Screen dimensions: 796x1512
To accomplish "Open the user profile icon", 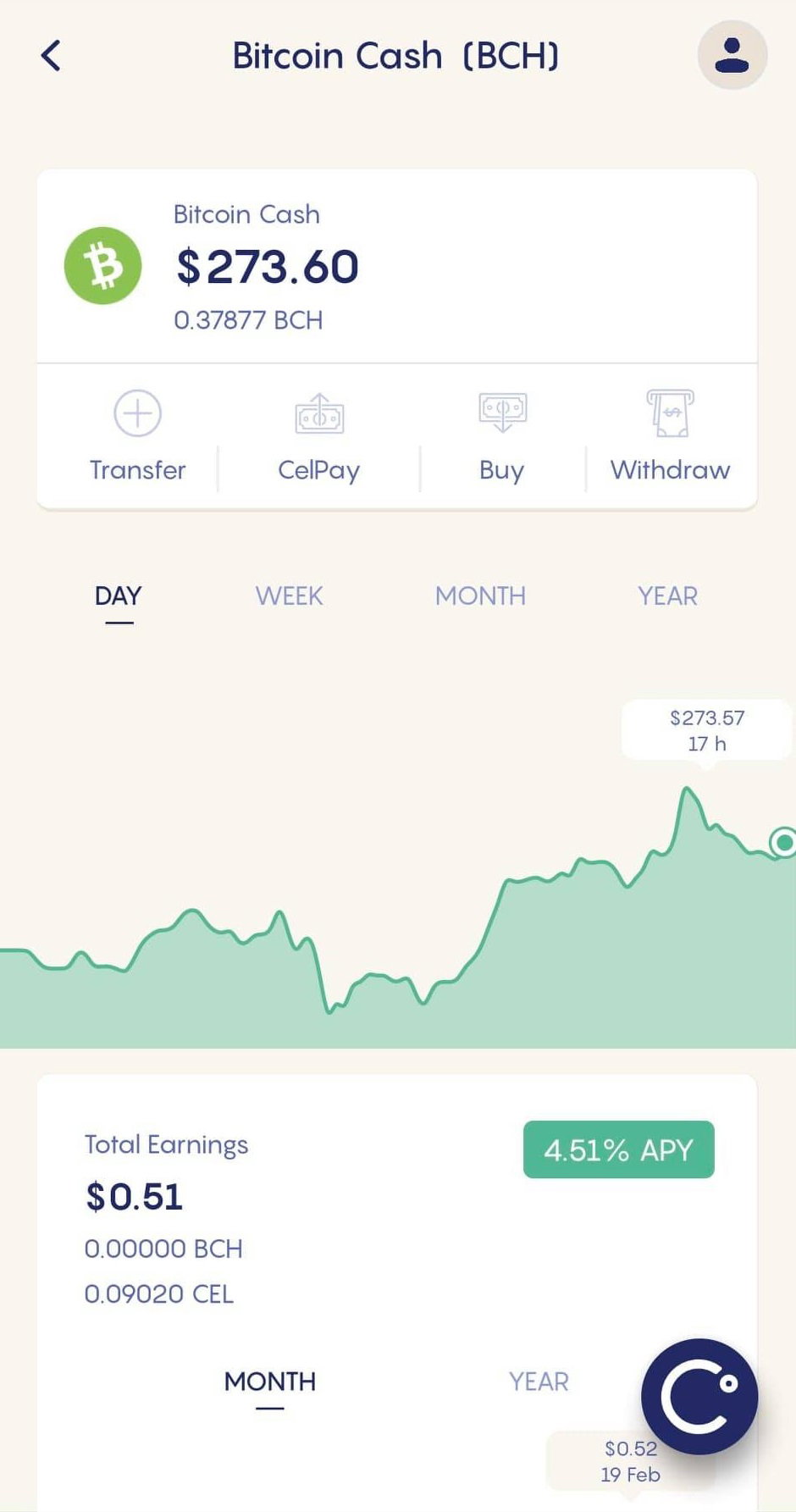I will 732,56.
